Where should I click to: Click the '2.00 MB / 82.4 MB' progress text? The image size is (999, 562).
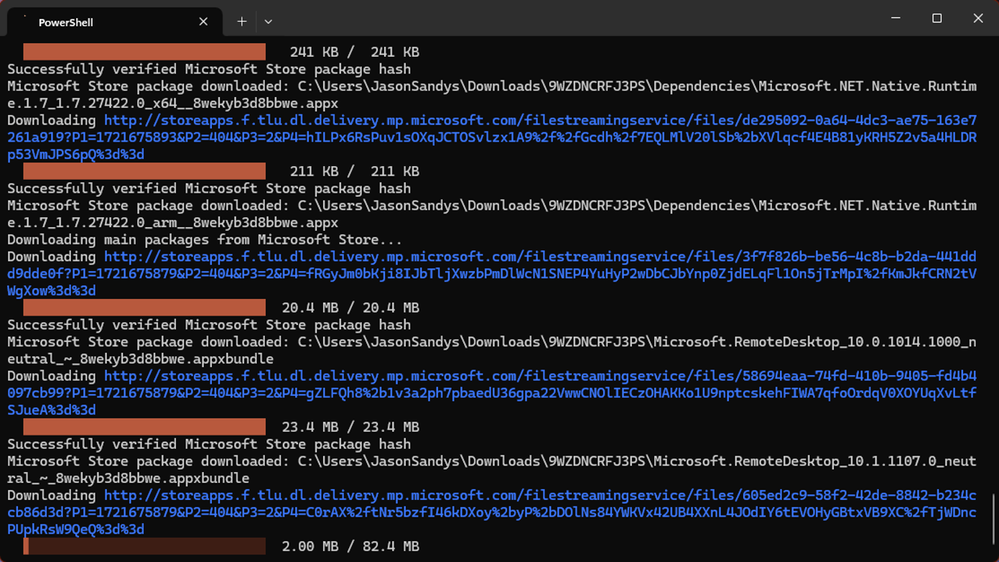click(350, 546)
